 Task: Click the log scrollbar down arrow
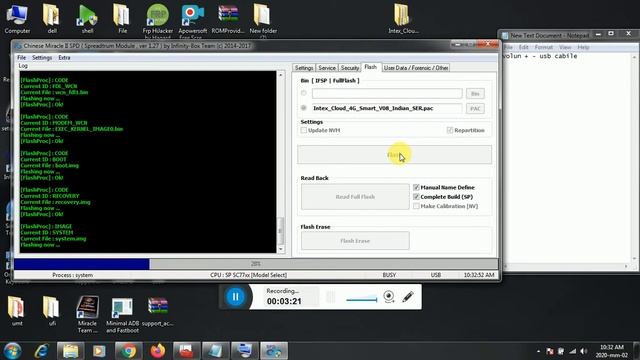point(280,249)
